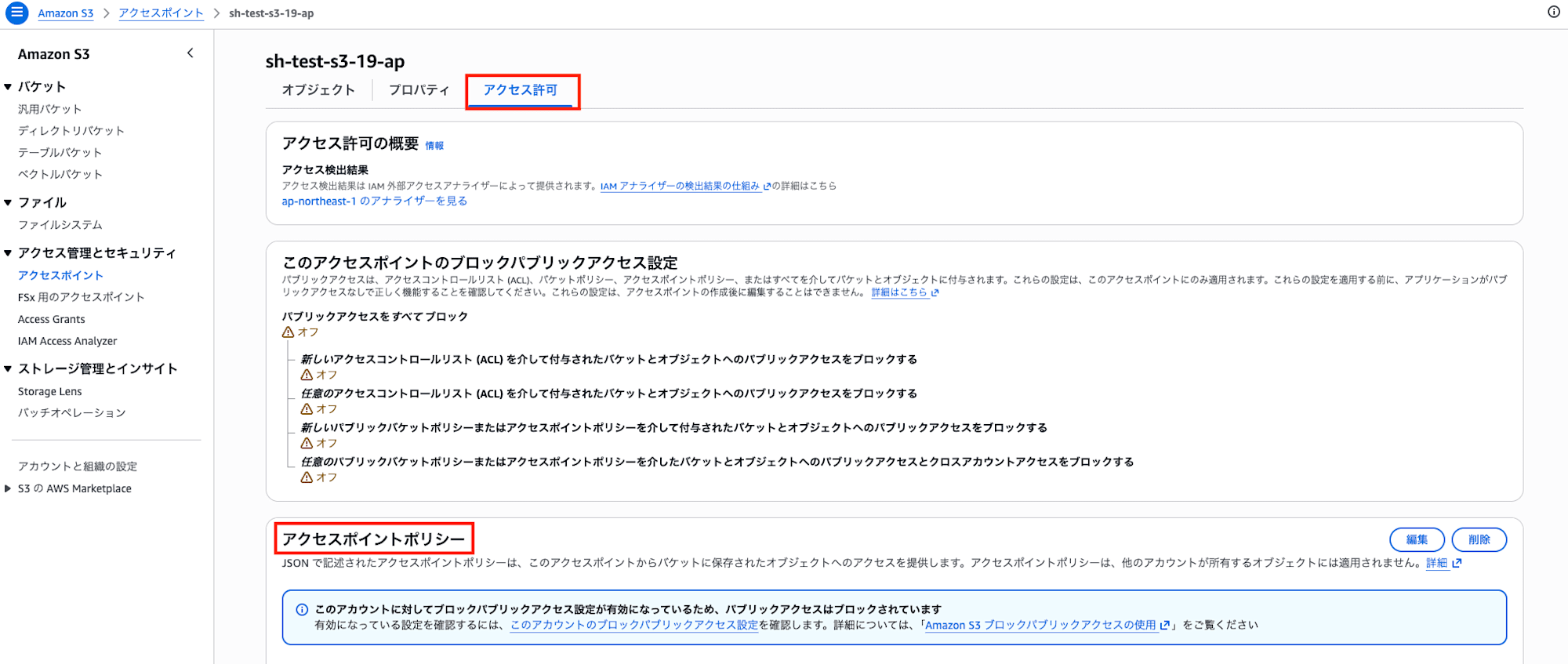1568x664 pixels.
Task: Open バッチオペレーション in the sidebar
Action: (x=72, y=413)
